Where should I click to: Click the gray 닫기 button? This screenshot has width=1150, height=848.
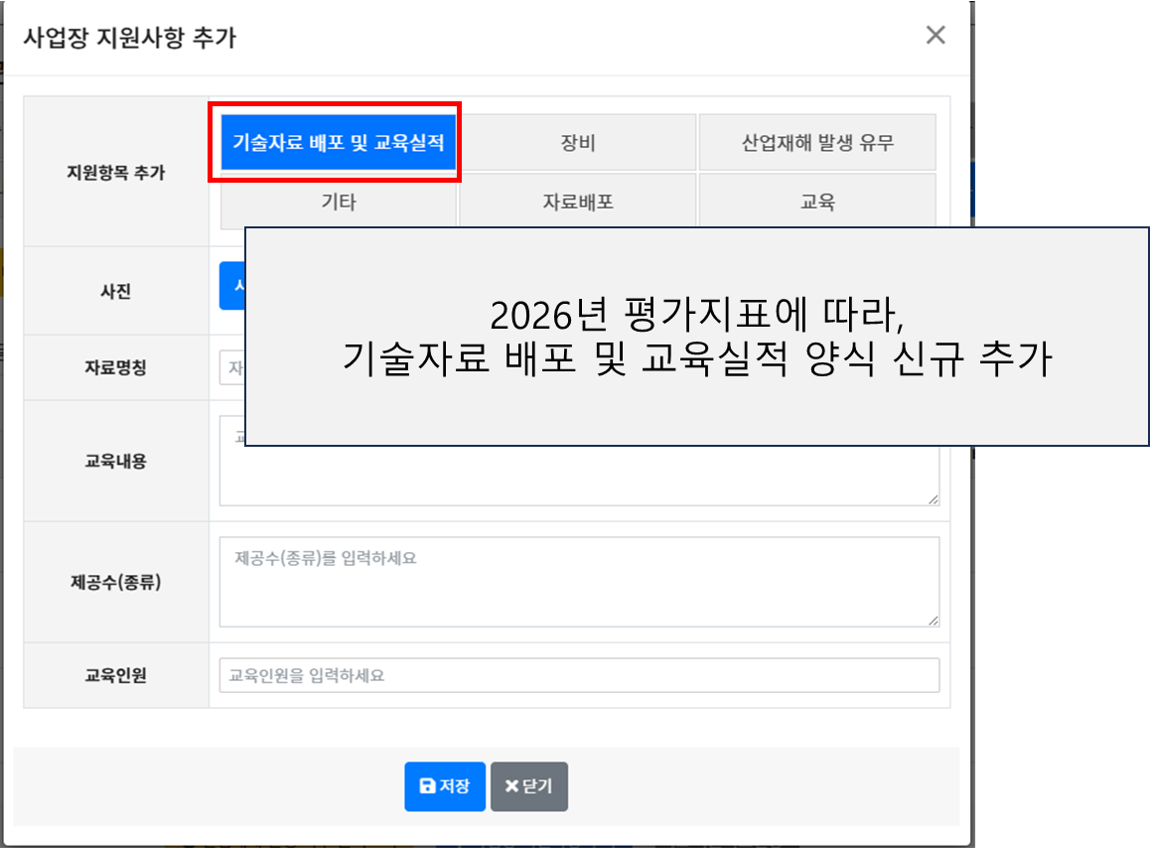click(529, 786)
